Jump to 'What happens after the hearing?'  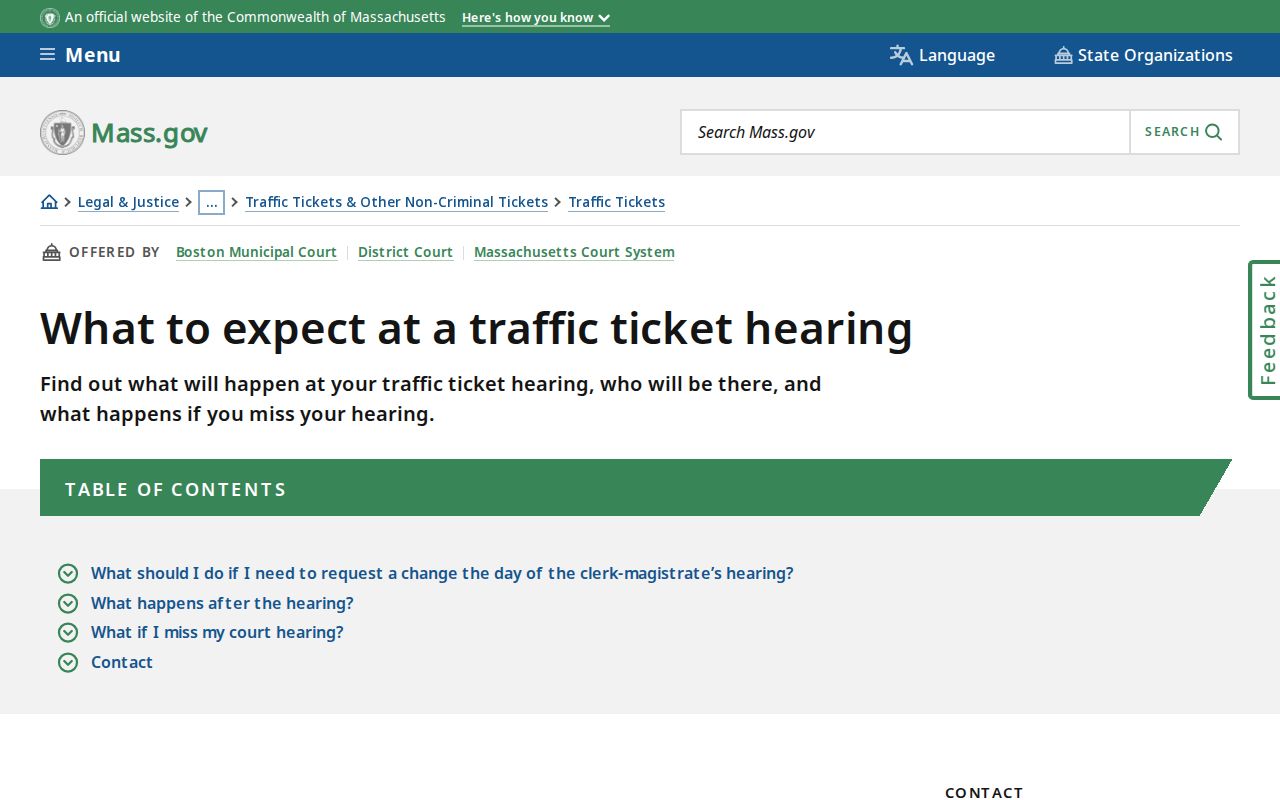click(x=222, y=603)
